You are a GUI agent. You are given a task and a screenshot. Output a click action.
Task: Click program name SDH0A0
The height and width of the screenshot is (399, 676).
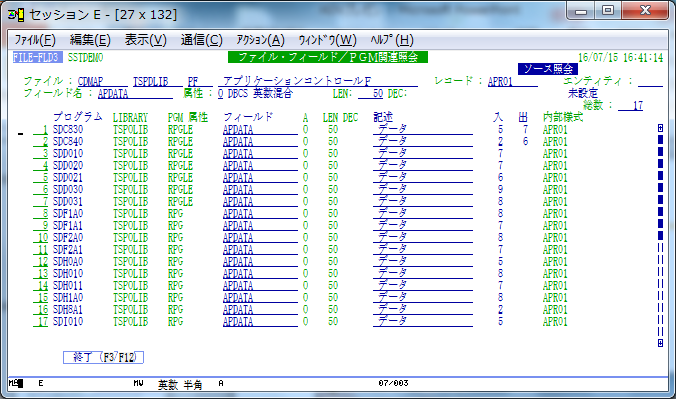pos(68,261)
